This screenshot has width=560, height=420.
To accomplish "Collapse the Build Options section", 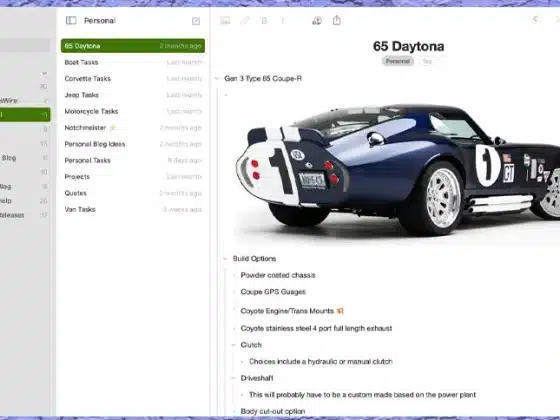I will [x=225, y=259].
